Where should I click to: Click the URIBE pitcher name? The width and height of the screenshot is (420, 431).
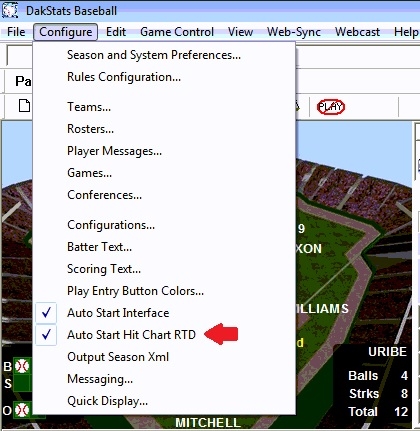click(387, 352)
